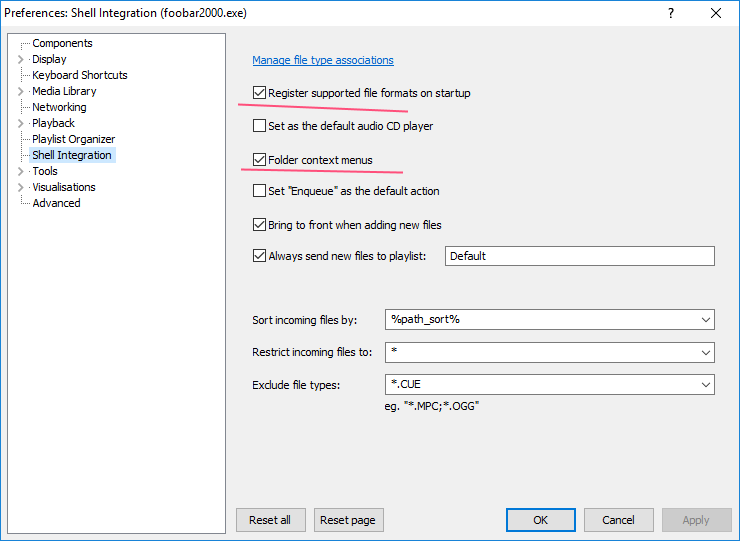
Task: Expand the Display tree node
Action: tap(21, 59)
